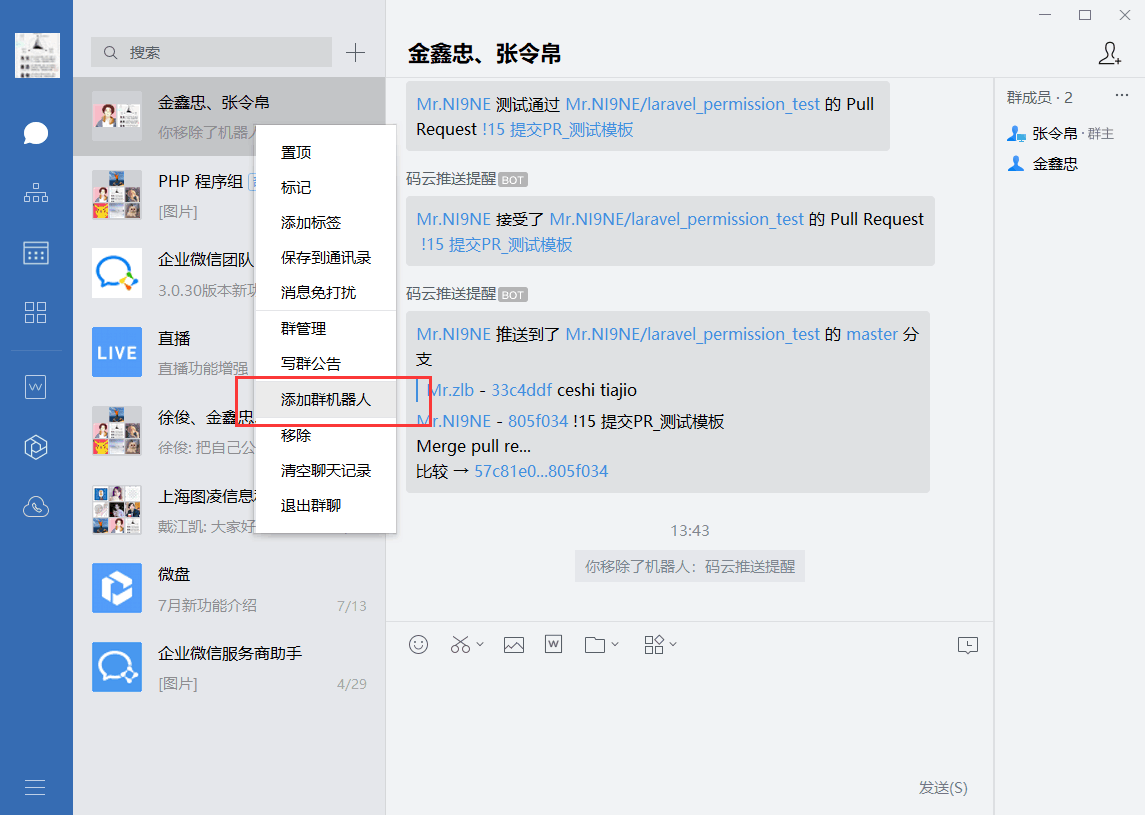Click the 发送(S) send button
Viewport: 1145px width, 815px height.
(x=942, y=788)
